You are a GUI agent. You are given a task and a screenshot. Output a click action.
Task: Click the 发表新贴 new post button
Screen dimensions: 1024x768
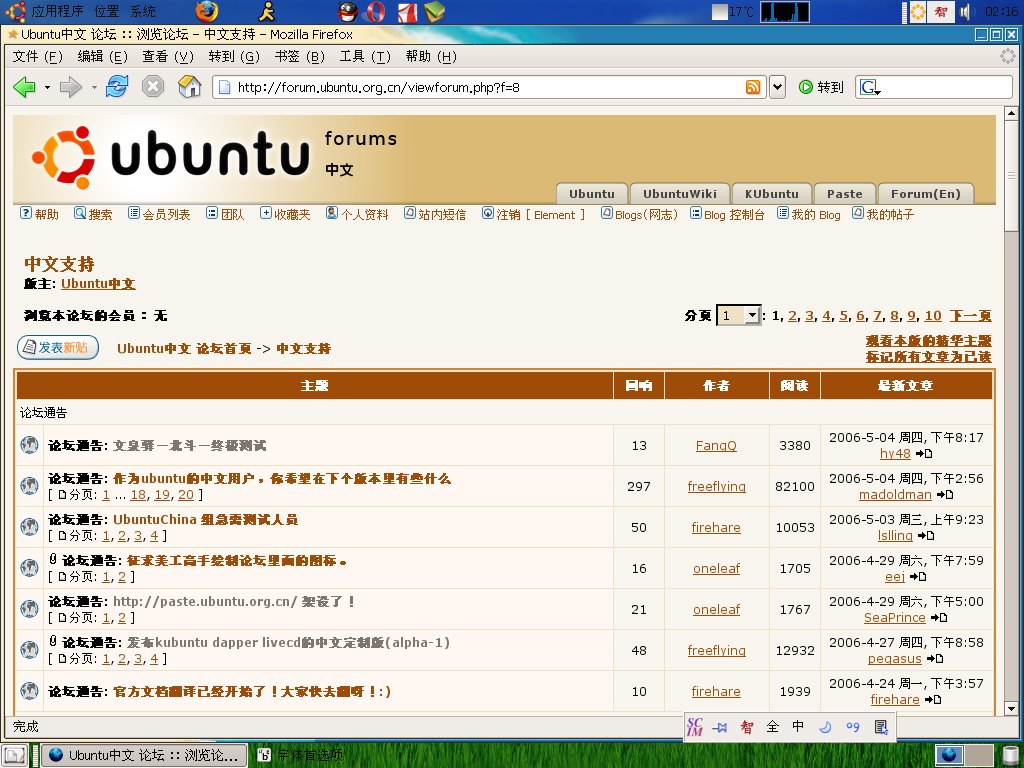click(58, 347)
